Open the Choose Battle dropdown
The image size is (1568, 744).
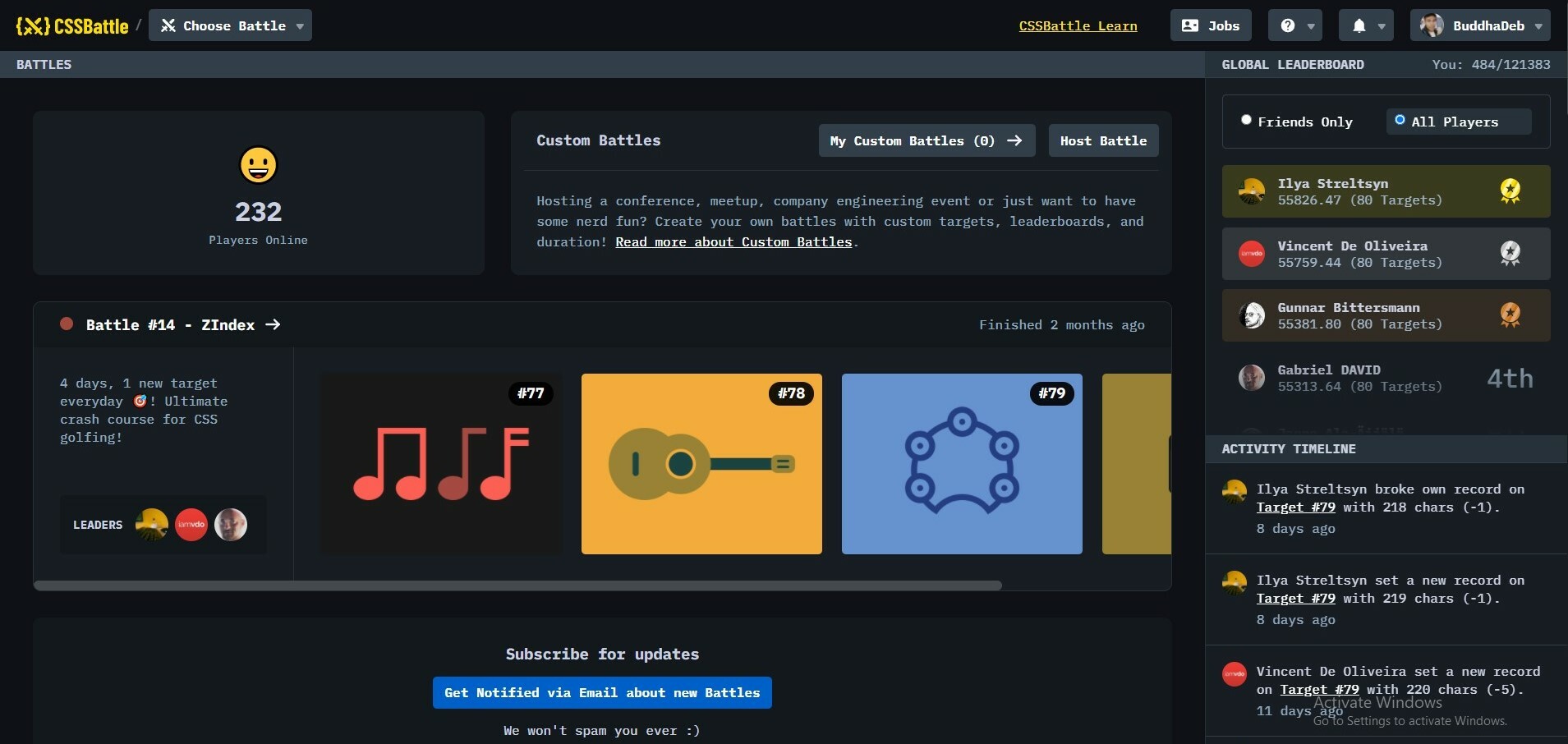230,25
